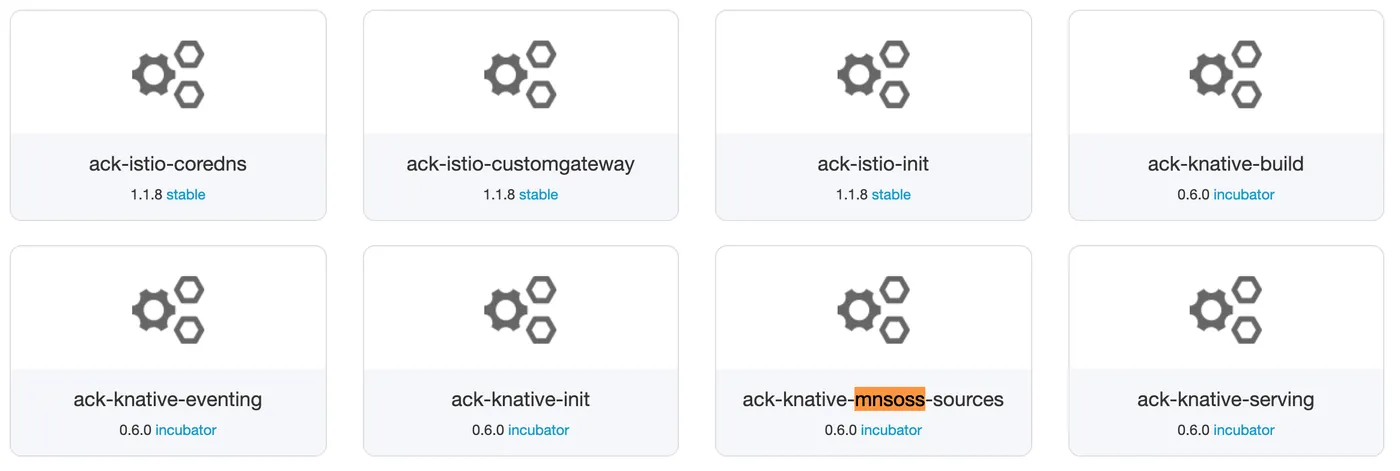The image size is (1400, 471).
Task: Open the incubator link under ack-knative-init
Action: tap(539, 430)
